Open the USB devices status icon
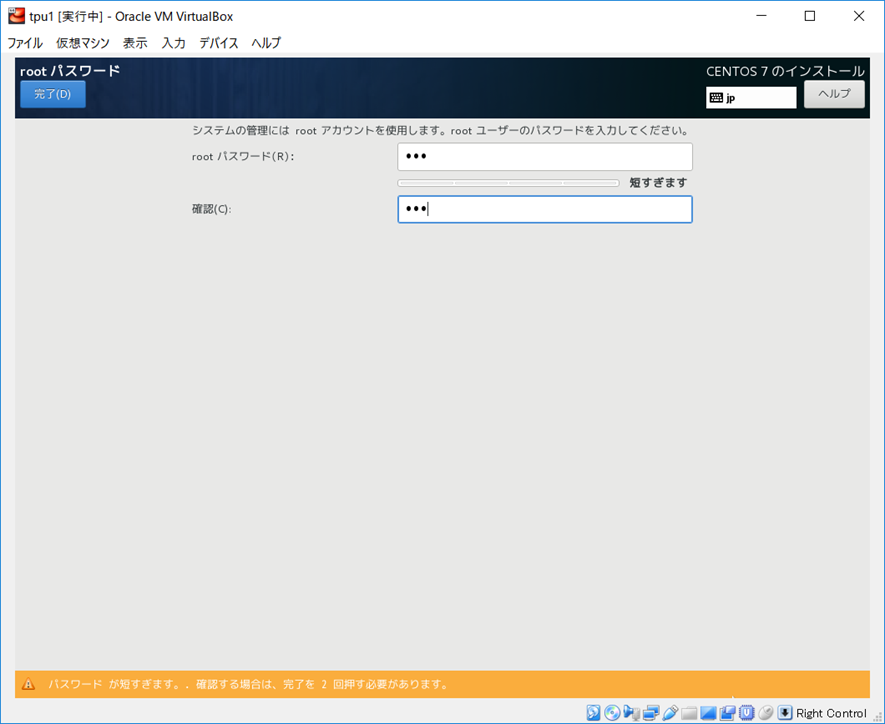Viewport: 885px width, 724px height. pos(668,712)
